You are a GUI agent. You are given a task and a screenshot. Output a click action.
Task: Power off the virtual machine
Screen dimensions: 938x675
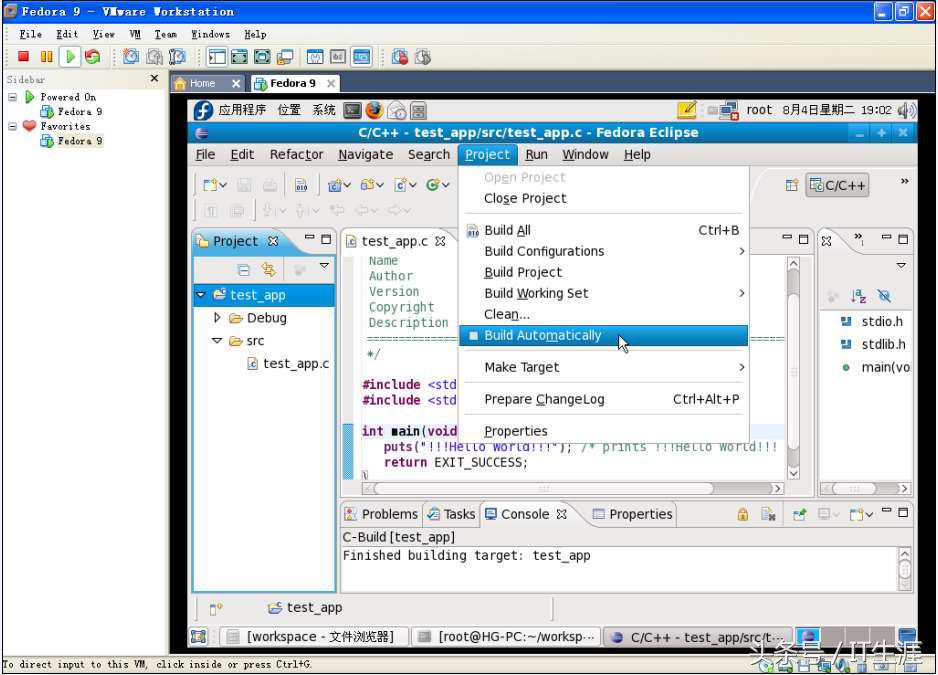point(24,57)
